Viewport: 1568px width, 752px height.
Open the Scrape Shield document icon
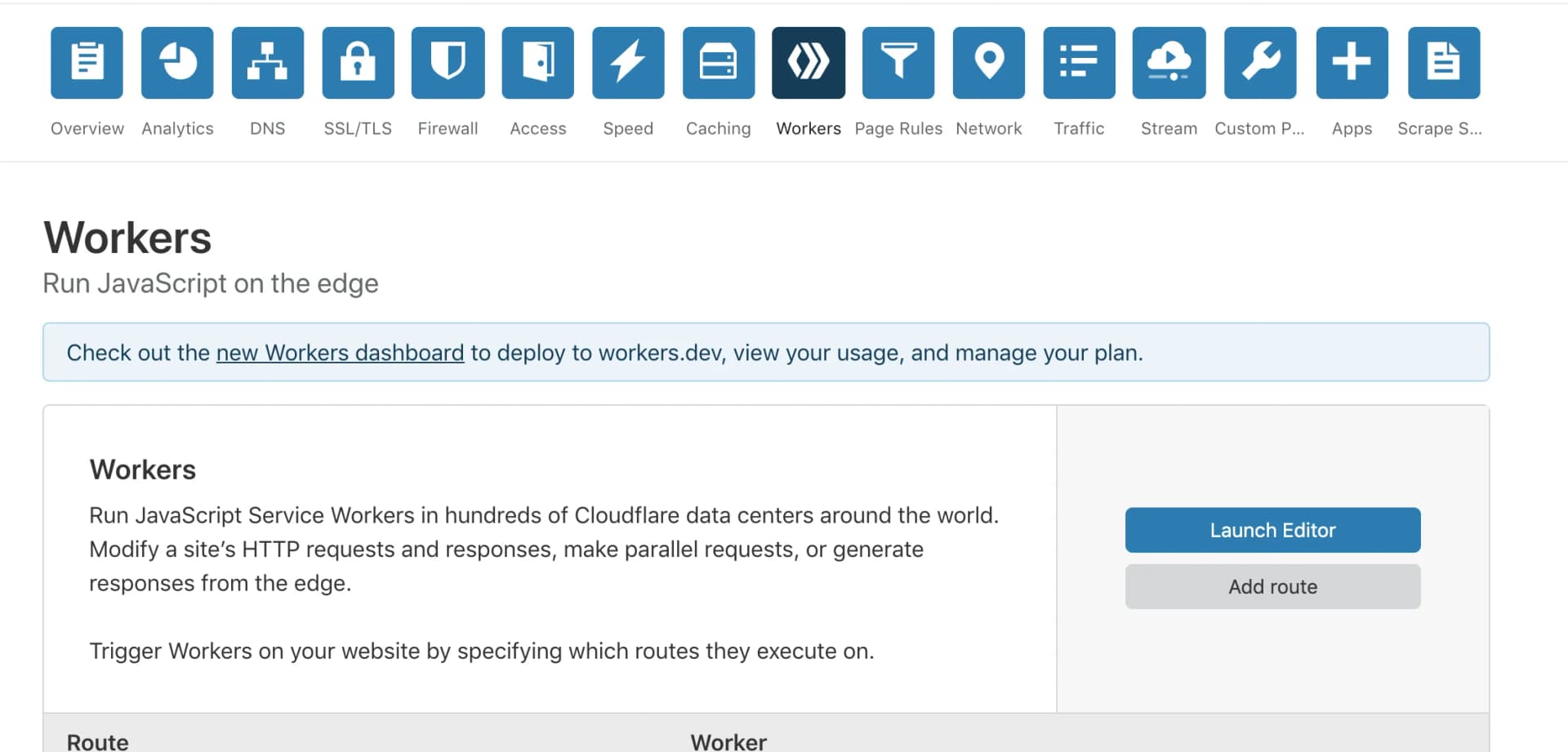point(1442,62)
